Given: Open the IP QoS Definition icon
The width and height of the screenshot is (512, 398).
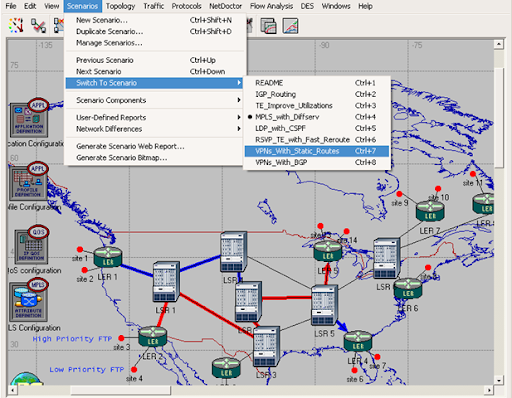Looking at the screenshot, I should click(31, 247).
